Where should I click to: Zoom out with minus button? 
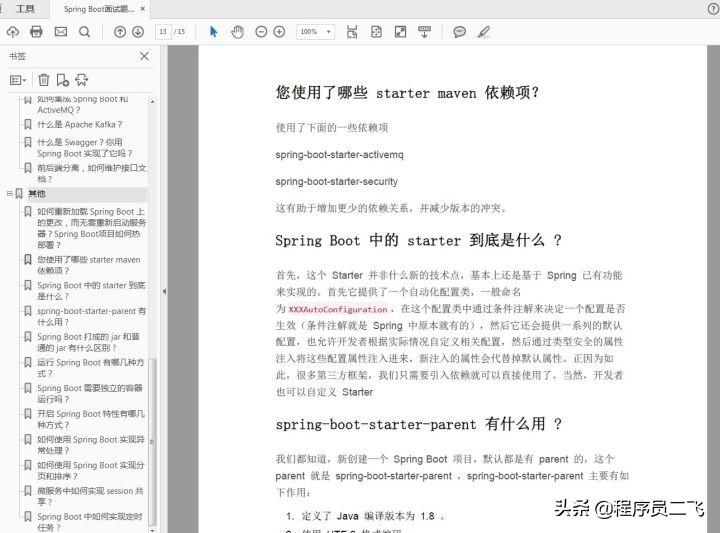pyautogui.click(x=261, y=32)
